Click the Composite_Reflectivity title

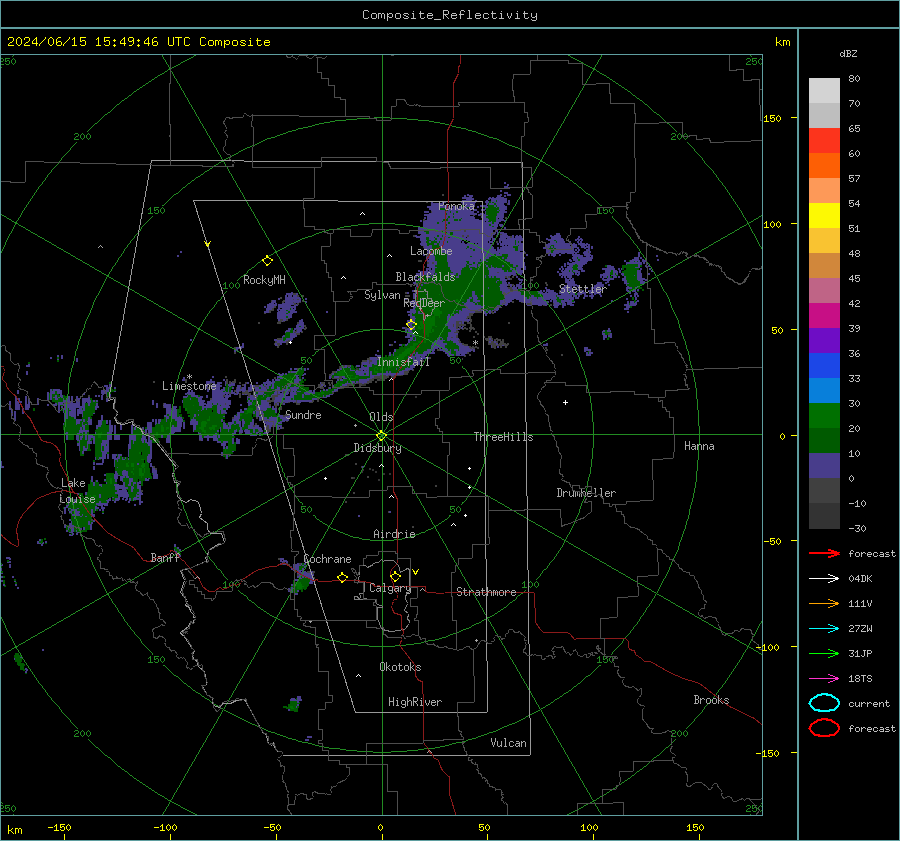pos(449,15)
